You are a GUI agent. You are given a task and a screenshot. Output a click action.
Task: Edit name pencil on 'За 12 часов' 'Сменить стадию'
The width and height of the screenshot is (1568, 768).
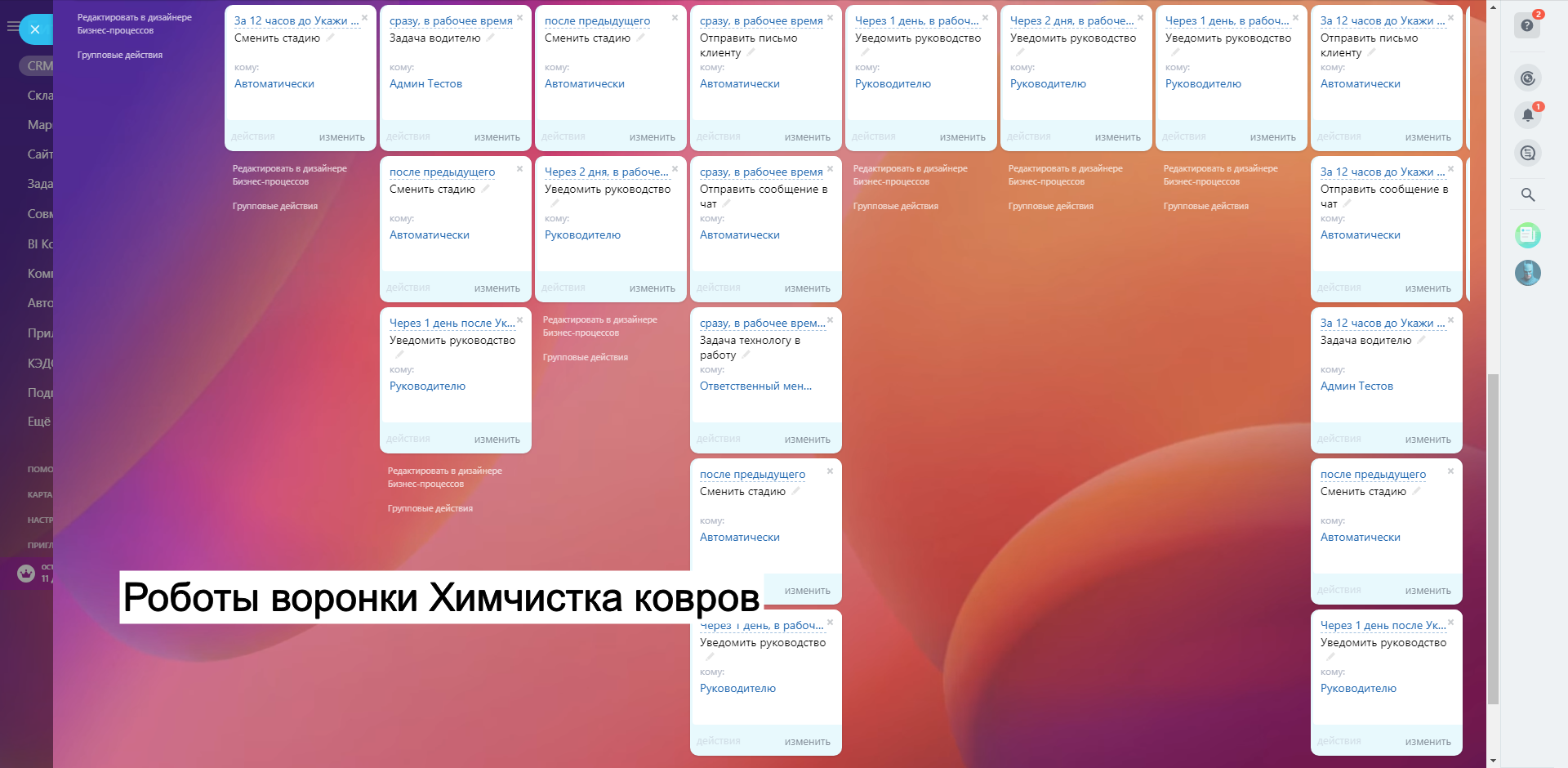pos(330,38)
